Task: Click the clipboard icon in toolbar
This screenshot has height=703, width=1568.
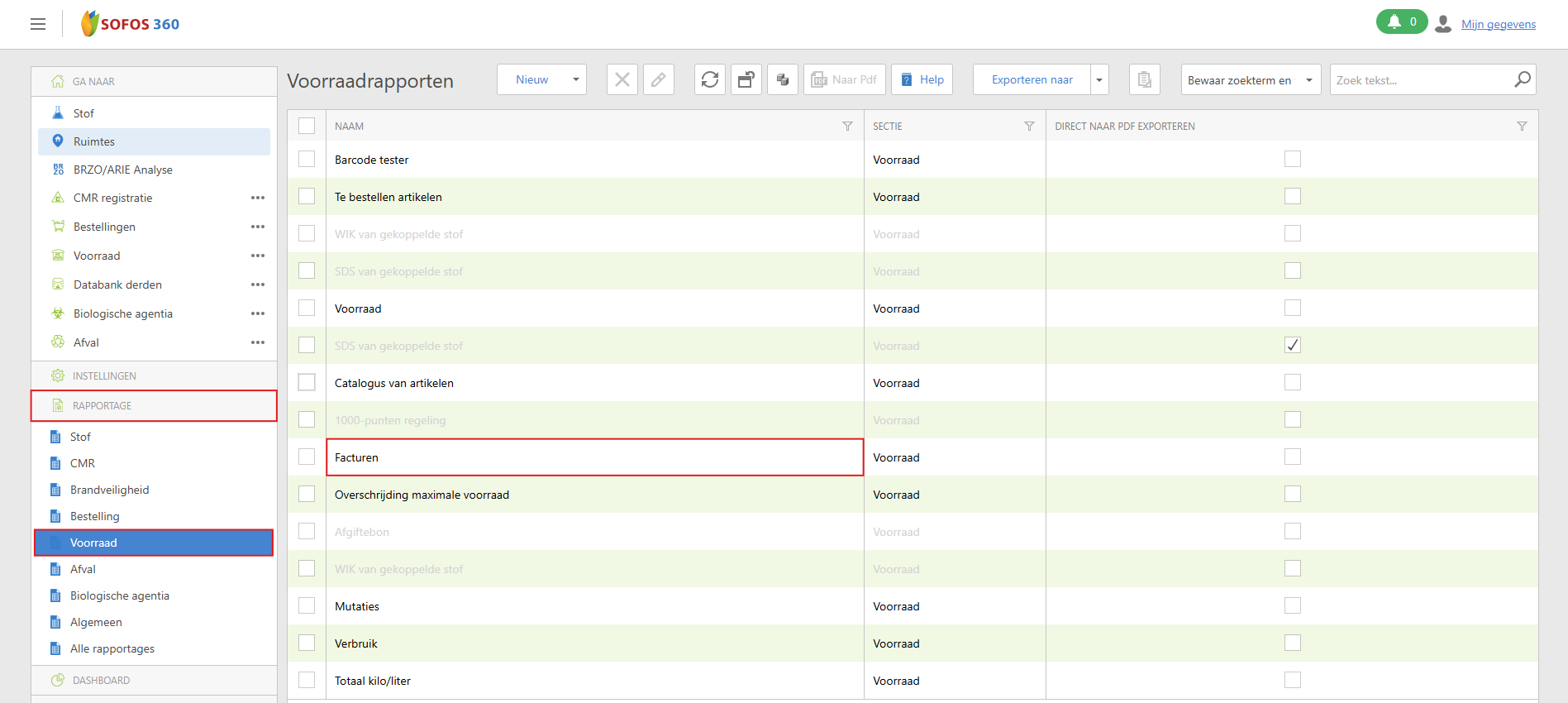Action: [1144, 79]
